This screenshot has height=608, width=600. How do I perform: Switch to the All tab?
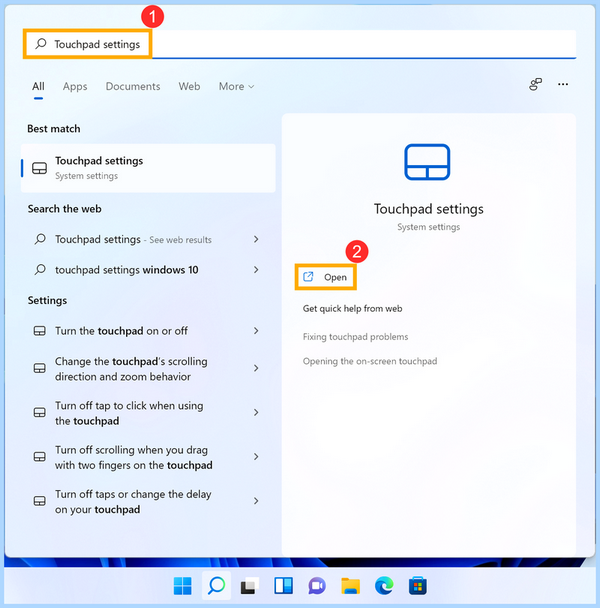pyautogui.click(x=38, y=86)
